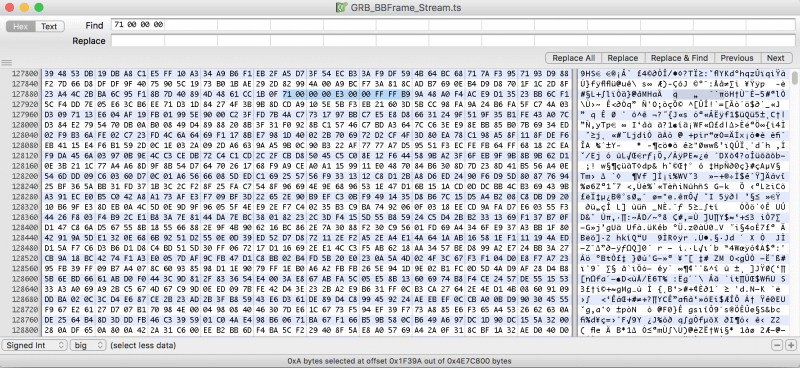Click the Find hex input field

tap(451, 25)
